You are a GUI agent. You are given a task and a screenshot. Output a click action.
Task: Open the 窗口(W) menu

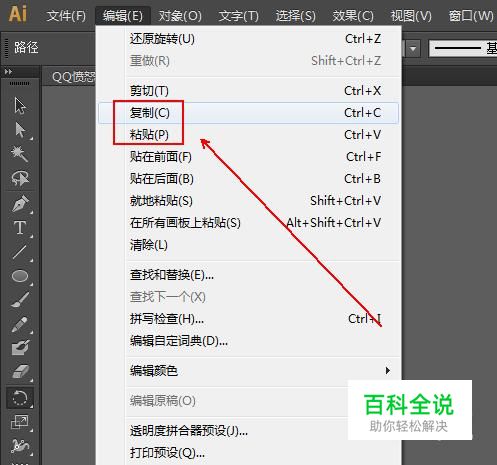(471, 16)
